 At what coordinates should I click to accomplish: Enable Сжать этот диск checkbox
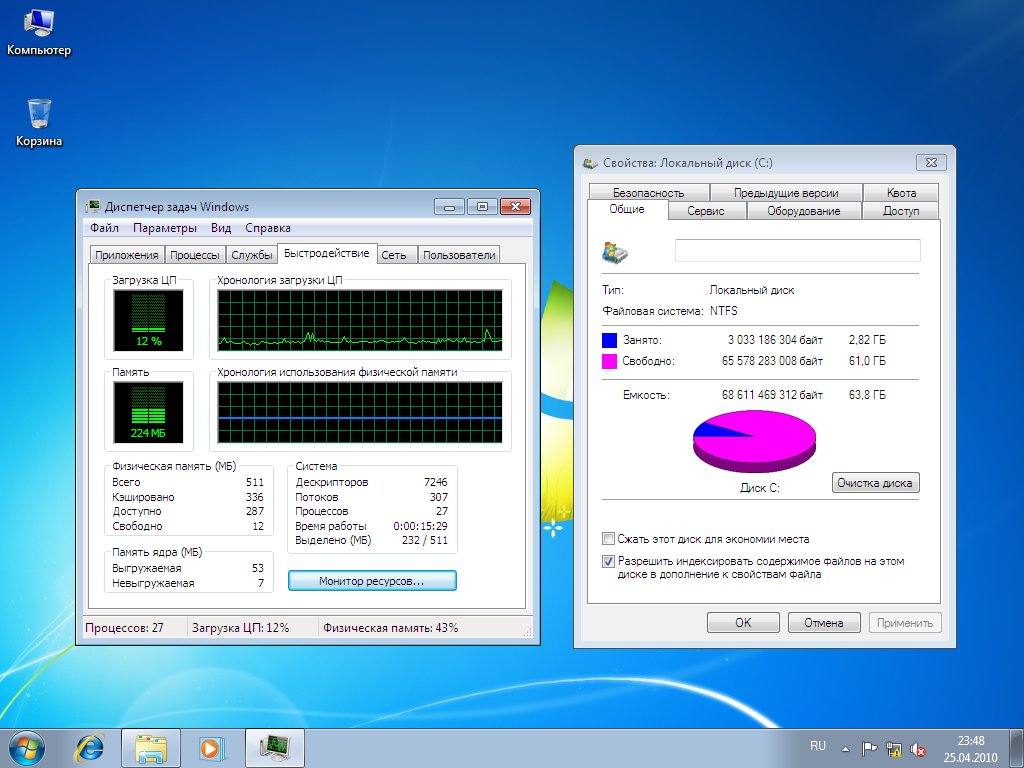coord(608,539)
